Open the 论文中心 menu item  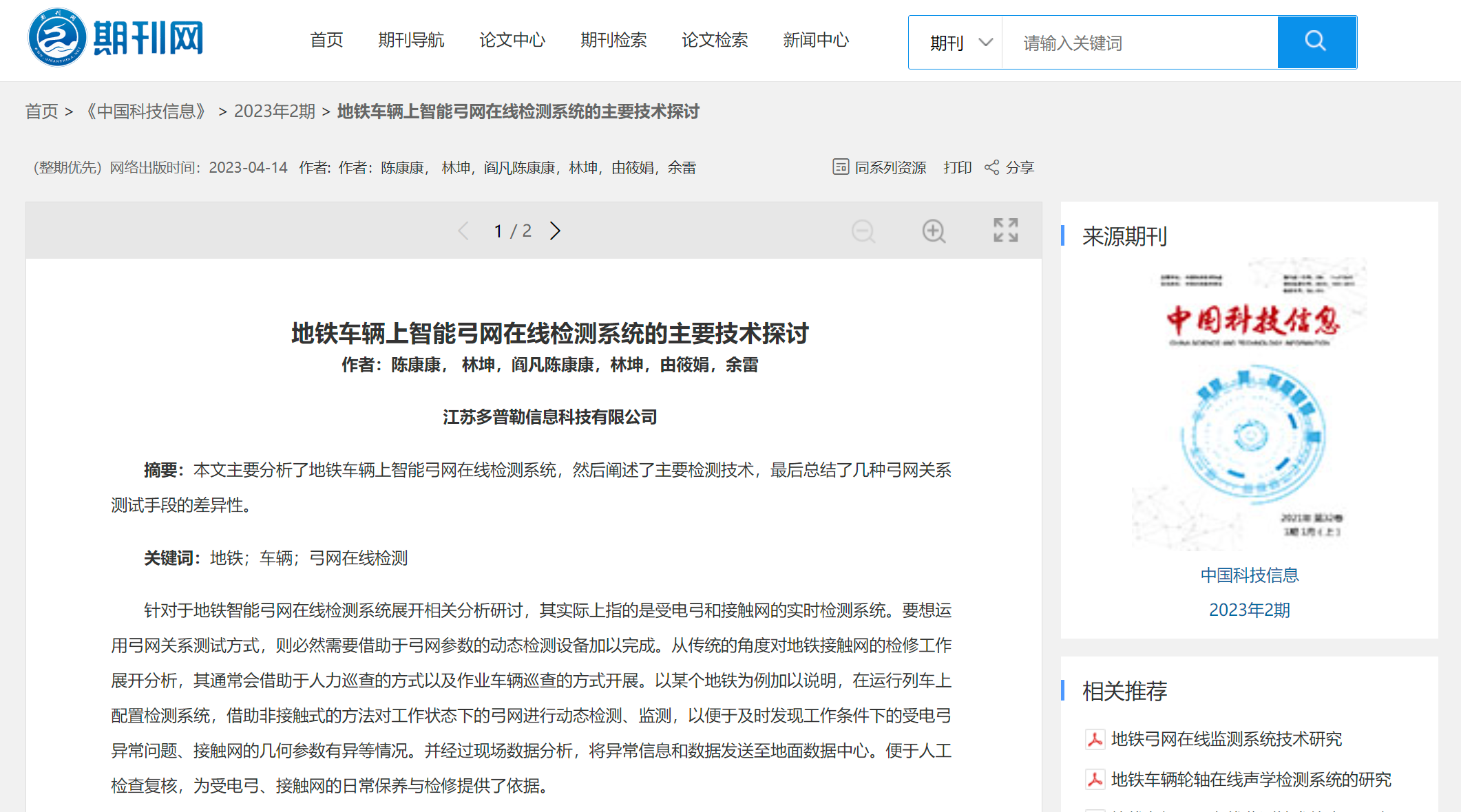512,40
